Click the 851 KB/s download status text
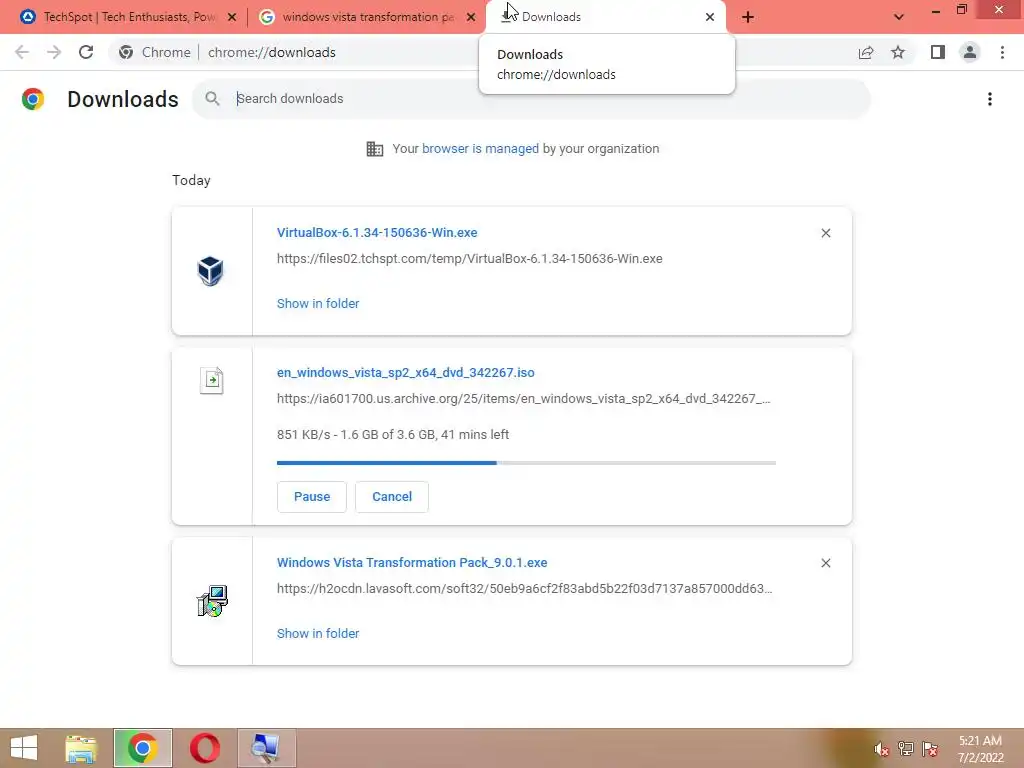The height and width of the screenshot is (768, 1024). (x=392, y=435)
